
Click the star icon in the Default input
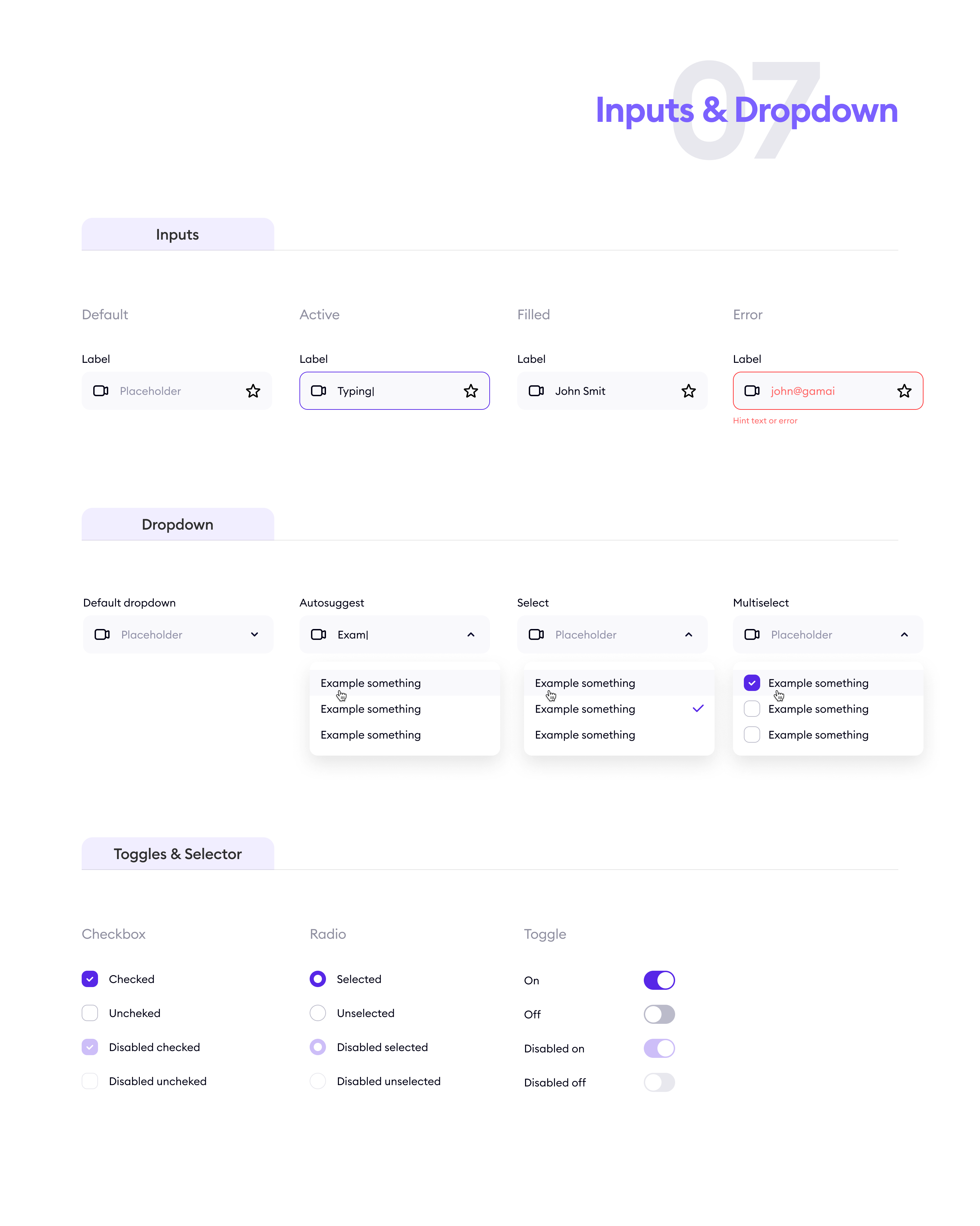pos(253,391)
